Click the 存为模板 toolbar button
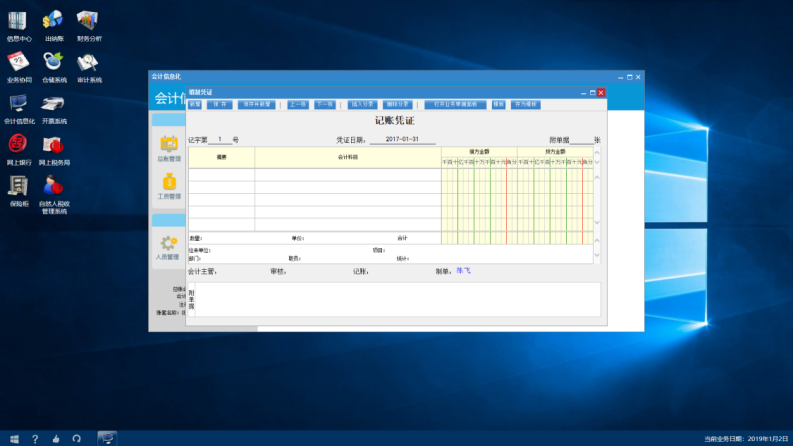793x446 pixels. (525, 105)
